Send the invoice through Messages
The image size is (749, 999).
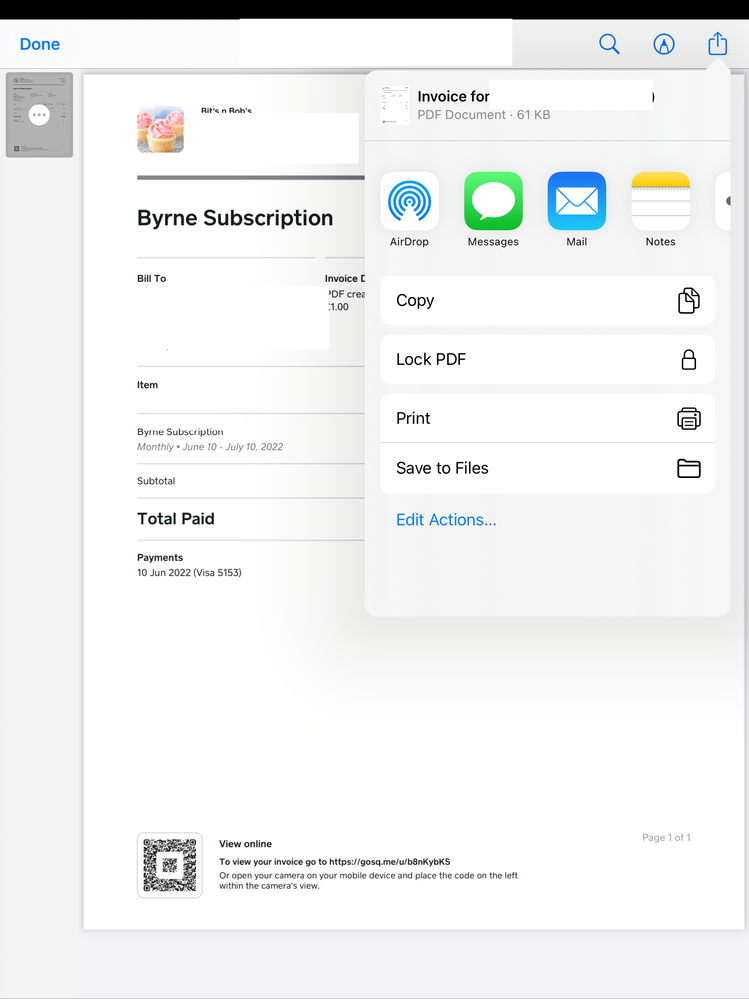click(493, 201)
